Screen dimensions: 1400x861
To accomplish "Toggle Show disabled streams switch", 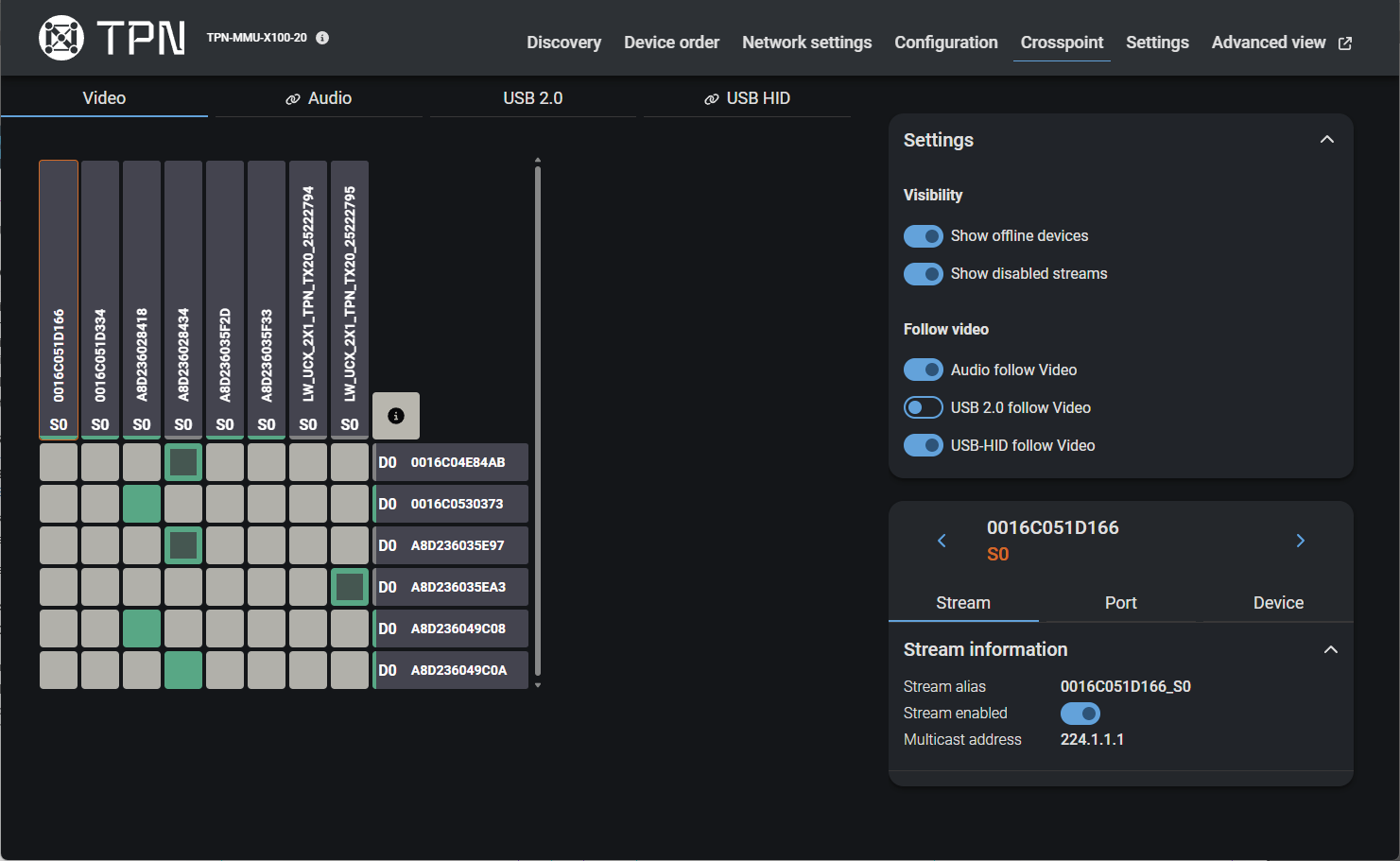I will point(924,274).
